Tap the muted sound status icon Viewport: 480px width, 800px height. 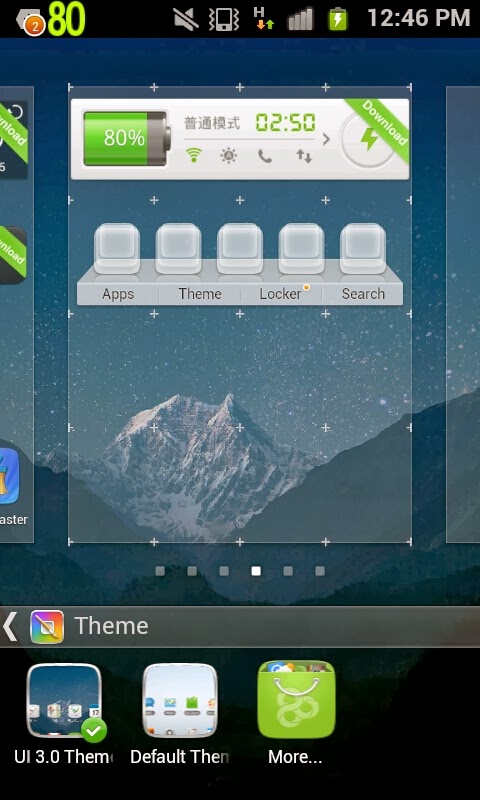pos(186,19)
